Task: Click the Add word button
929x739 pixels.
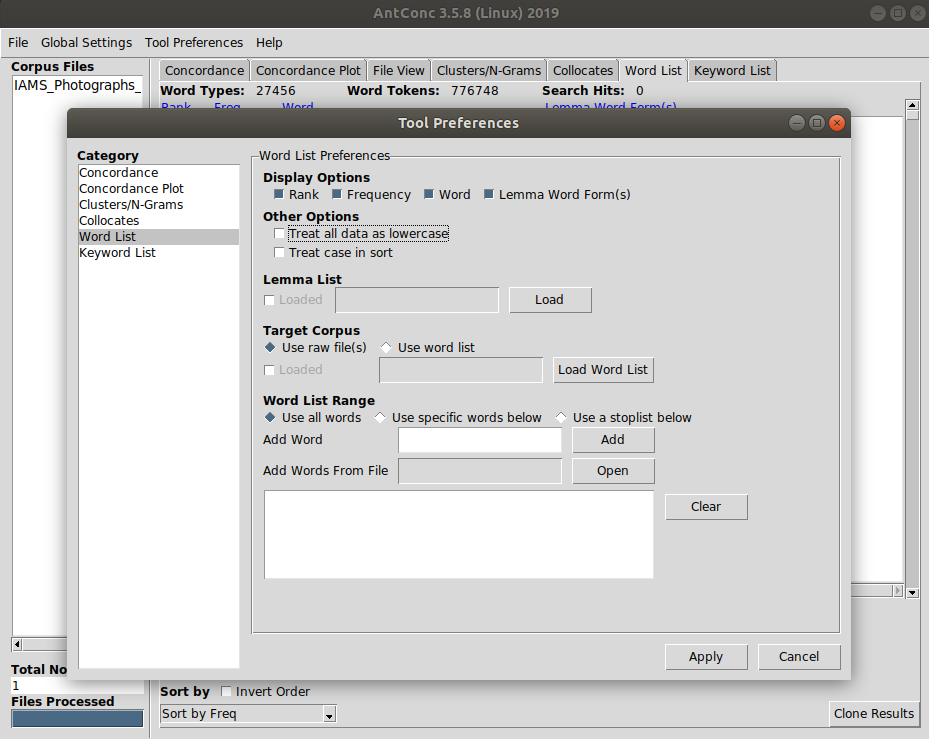Action: [x=613, y=440]
